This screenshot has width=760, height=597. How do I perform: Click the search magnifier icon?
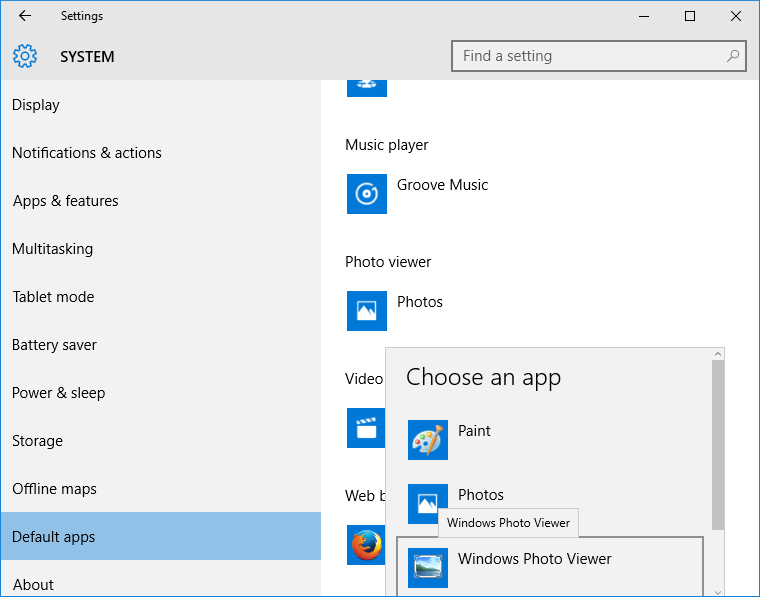pyautogui.click(x=733, y=56)
